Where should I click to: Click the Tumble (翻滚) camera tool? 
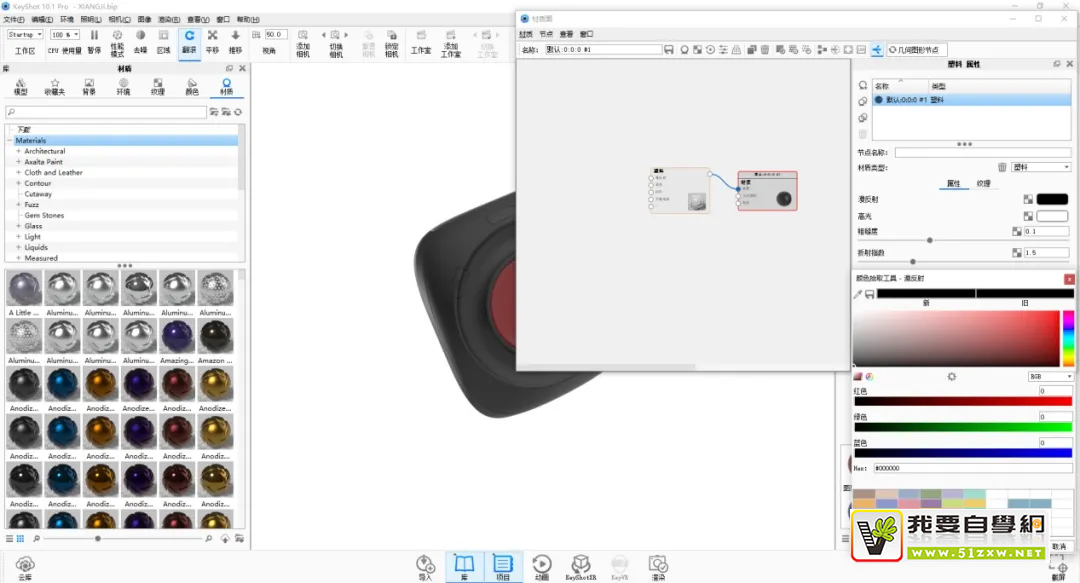point(189,41)
